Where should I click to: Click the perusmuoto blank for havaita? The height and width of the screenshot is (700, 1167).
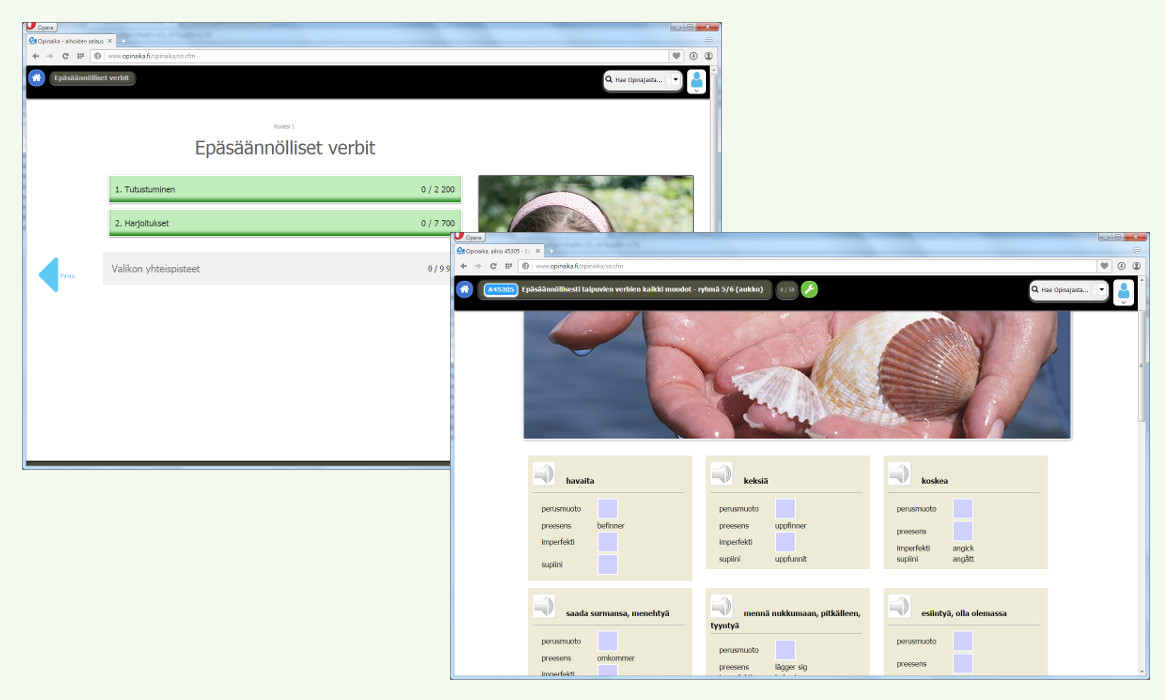click(607, 509)
